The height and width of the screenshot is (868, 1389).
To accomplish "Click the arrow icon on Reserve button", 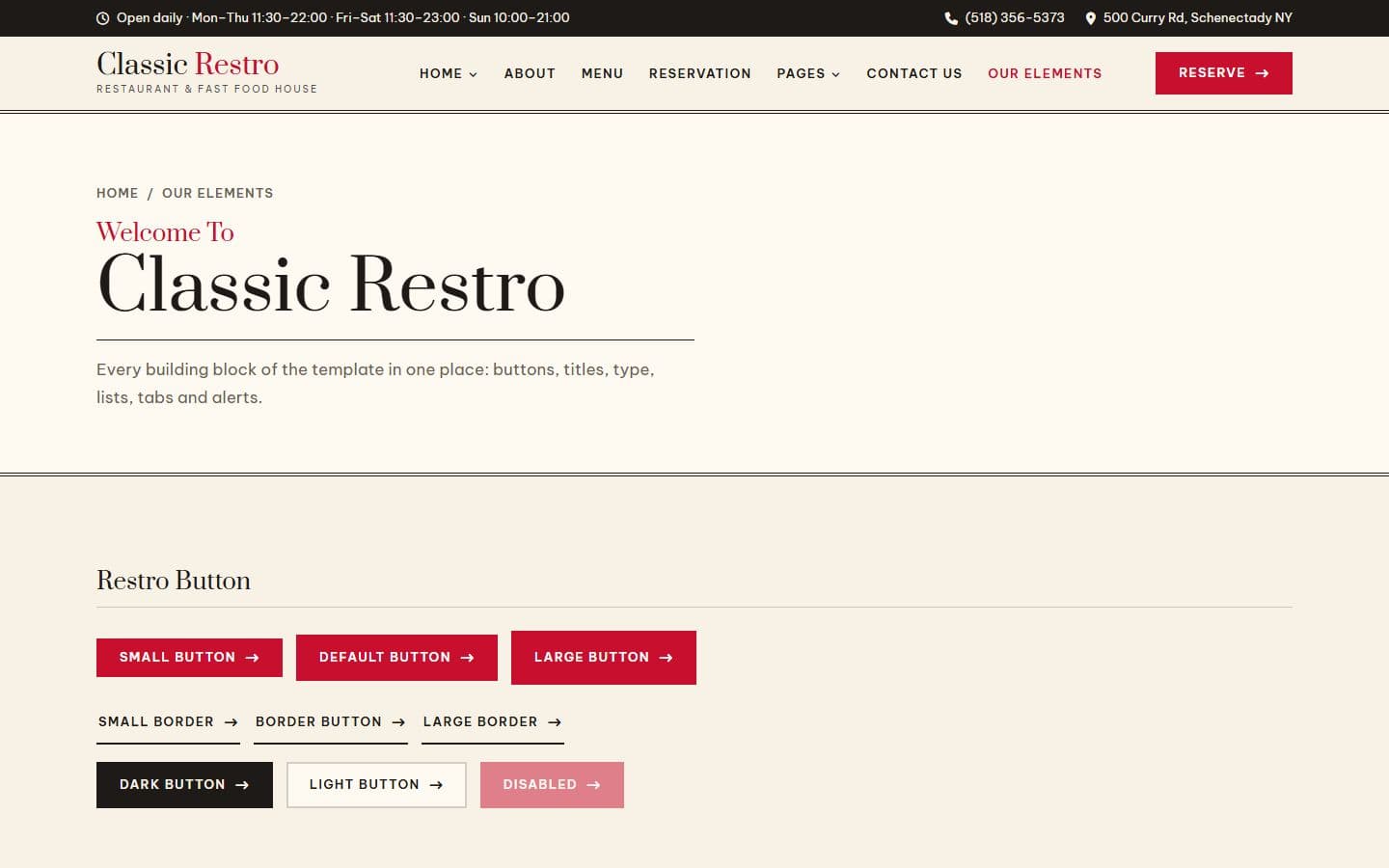I will pyautogui.click(x=1262, y=73).
